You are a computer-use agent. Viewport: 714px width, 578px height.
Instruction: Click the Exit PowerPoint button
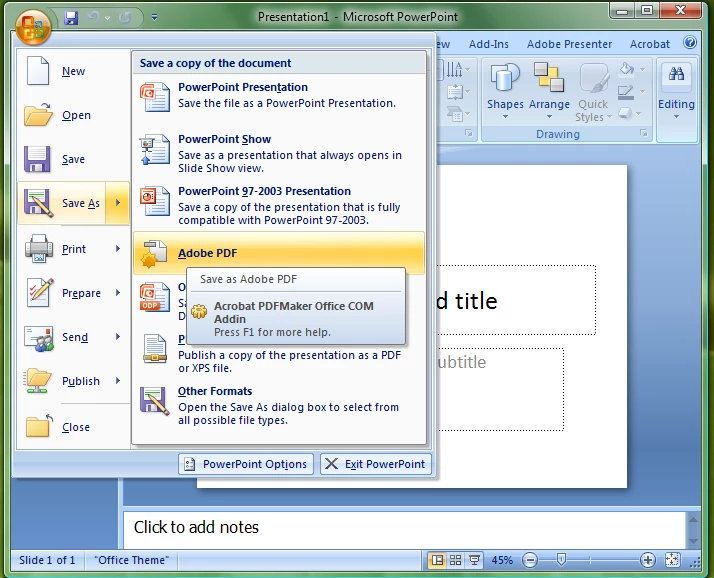pos(376,464)
